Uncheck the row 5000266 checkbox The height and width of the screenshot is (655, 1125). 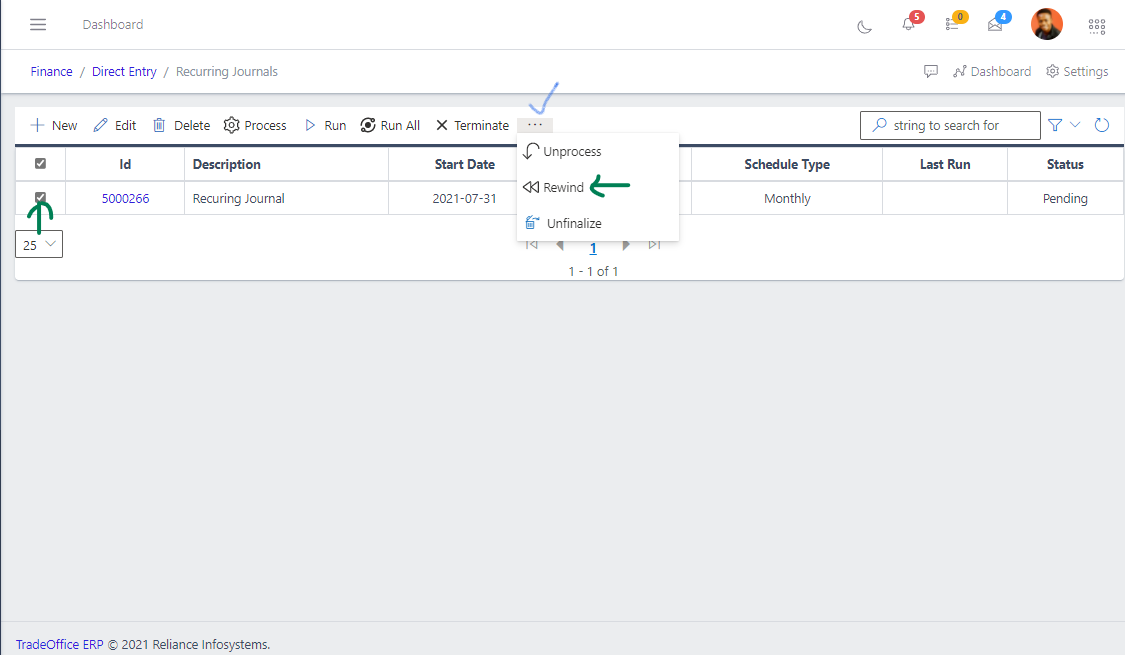tap(41, 198)
